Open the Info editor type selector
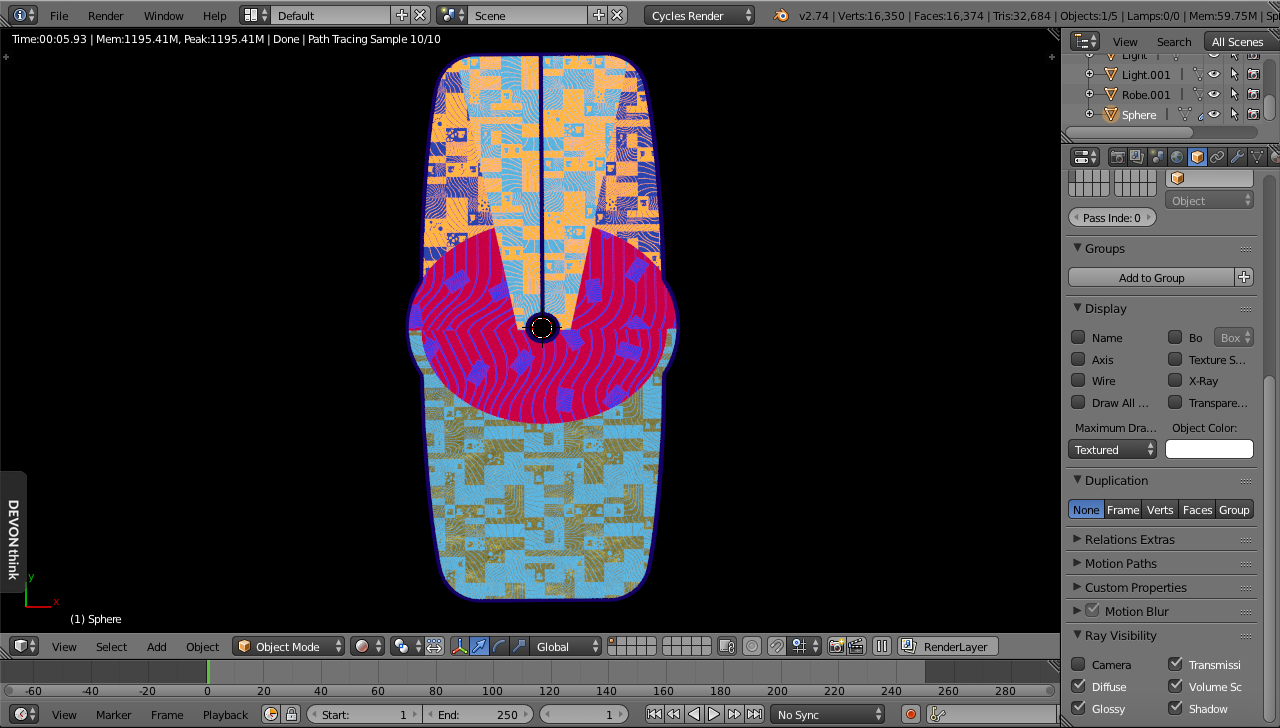Screen dimensions: 1280x728 (x=24, y=15)
